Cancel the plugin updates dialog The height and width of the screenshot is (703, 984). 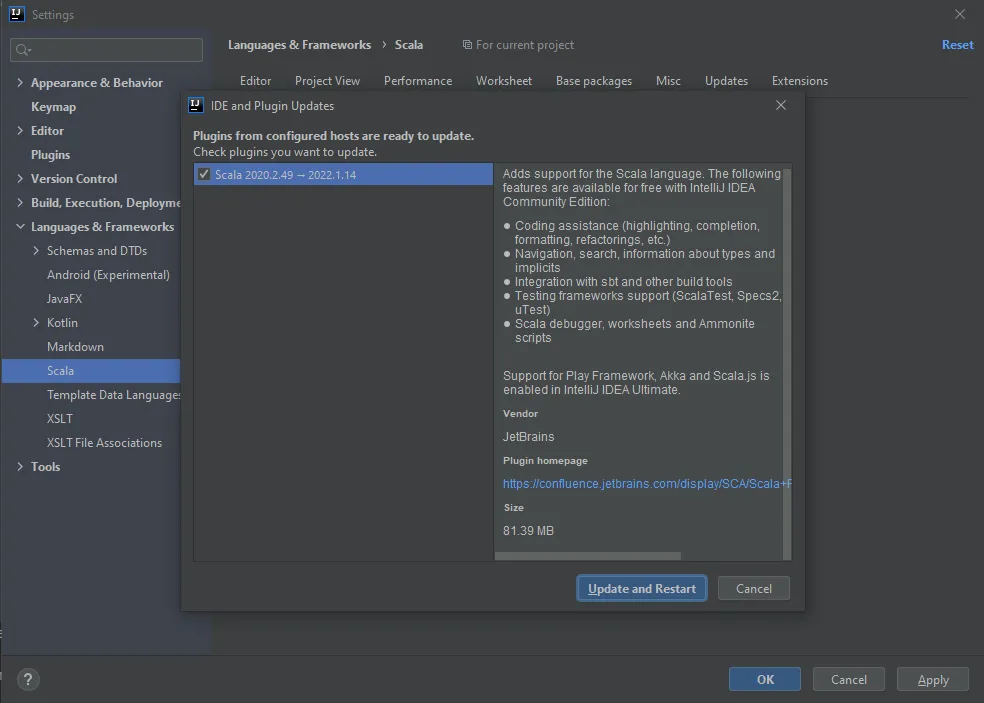pos(754,588)
